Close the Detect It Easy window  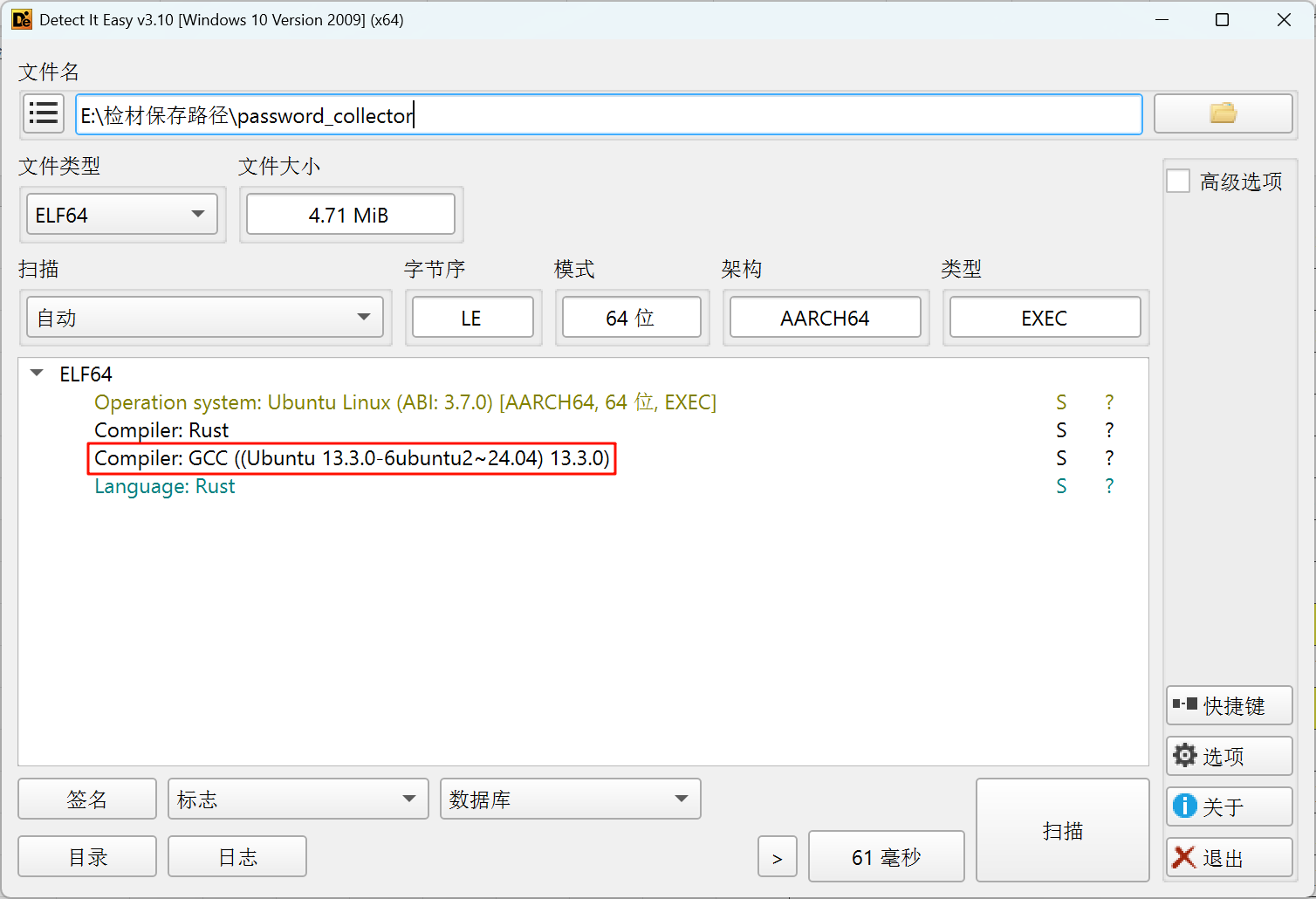click(1284, 19)
